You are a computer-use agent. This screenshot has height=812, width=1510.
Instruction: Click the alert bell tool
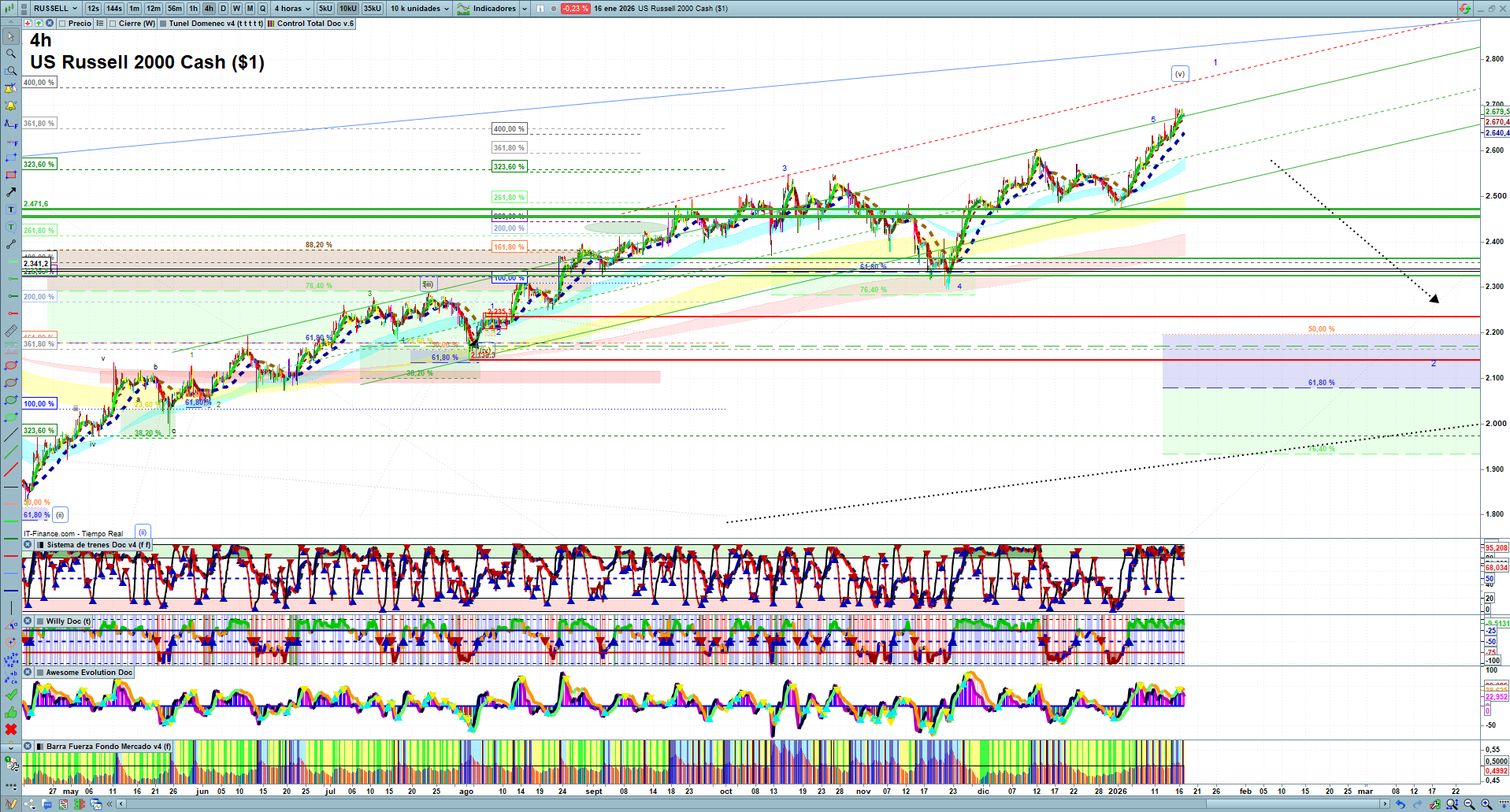click(11, 106)
